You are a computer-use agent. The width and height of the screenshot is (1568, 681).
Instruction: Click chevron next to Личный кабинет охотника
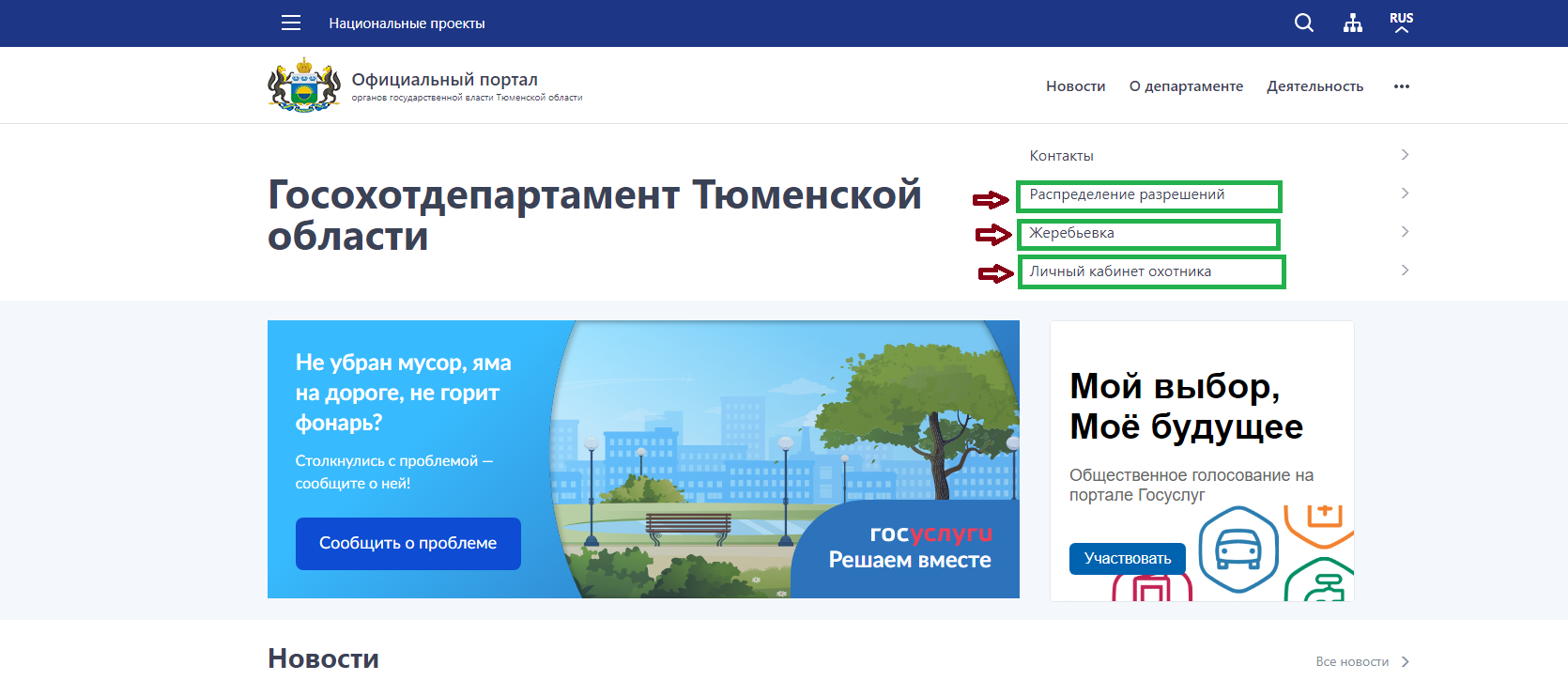[1405, 271]
